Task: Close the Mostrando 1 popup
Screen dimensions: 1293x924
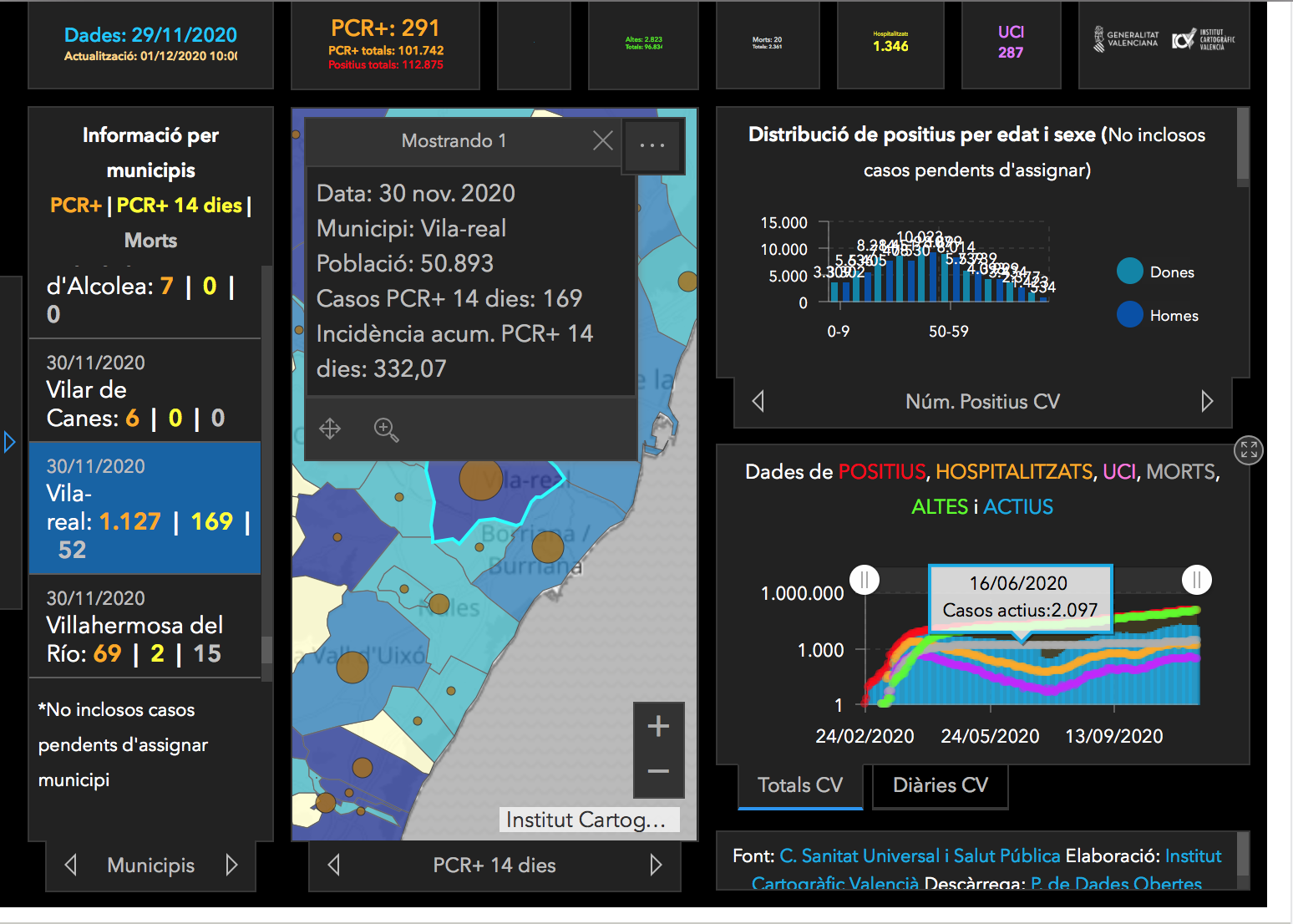Action: click(602, 140)
